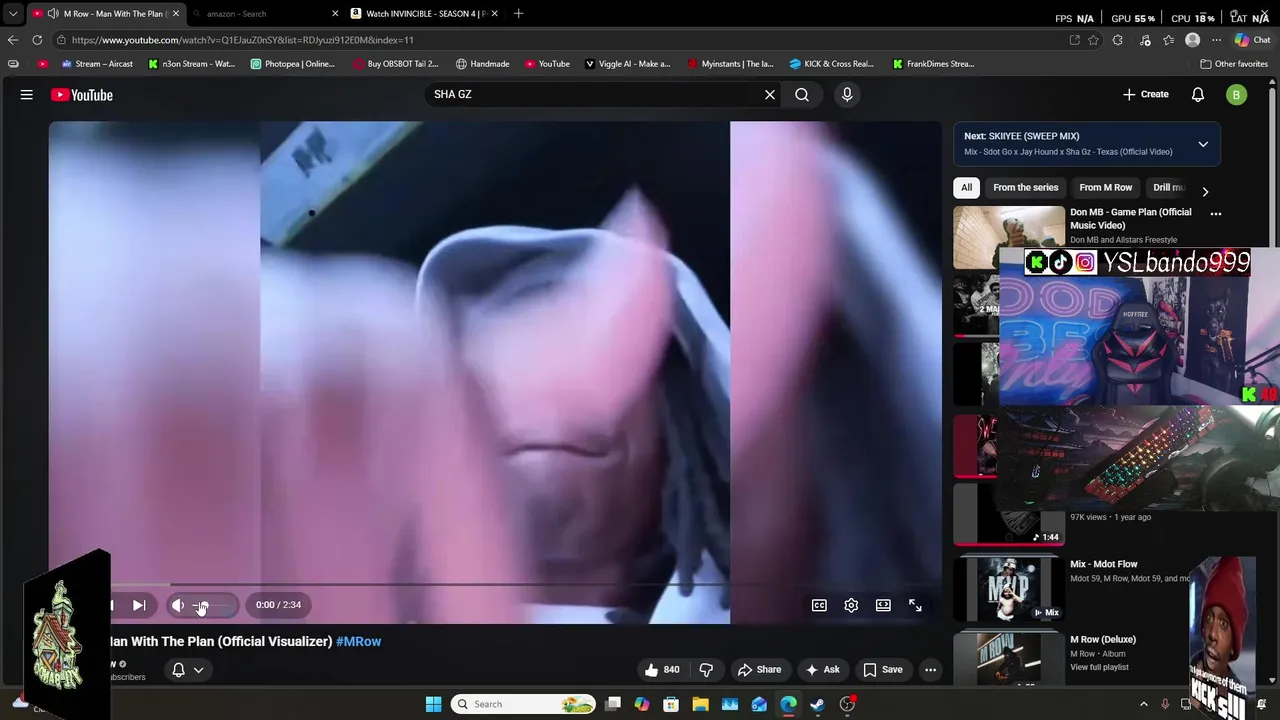Image resolution: width=1280 pixels, height=720 pixels.
Task: Open the Don MB Game Plan thumbnail
Action: [x=1009, y=237]
